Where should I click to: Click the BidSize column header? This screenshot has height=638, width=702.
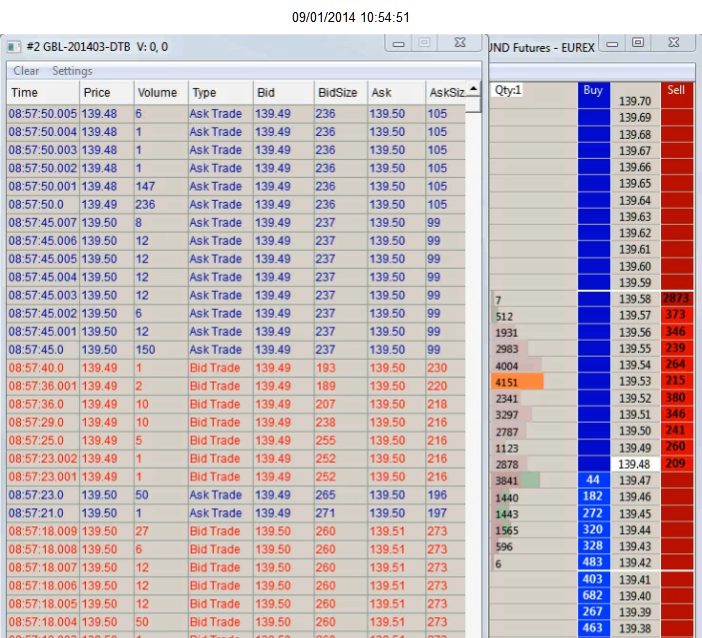tap(341, 93)
